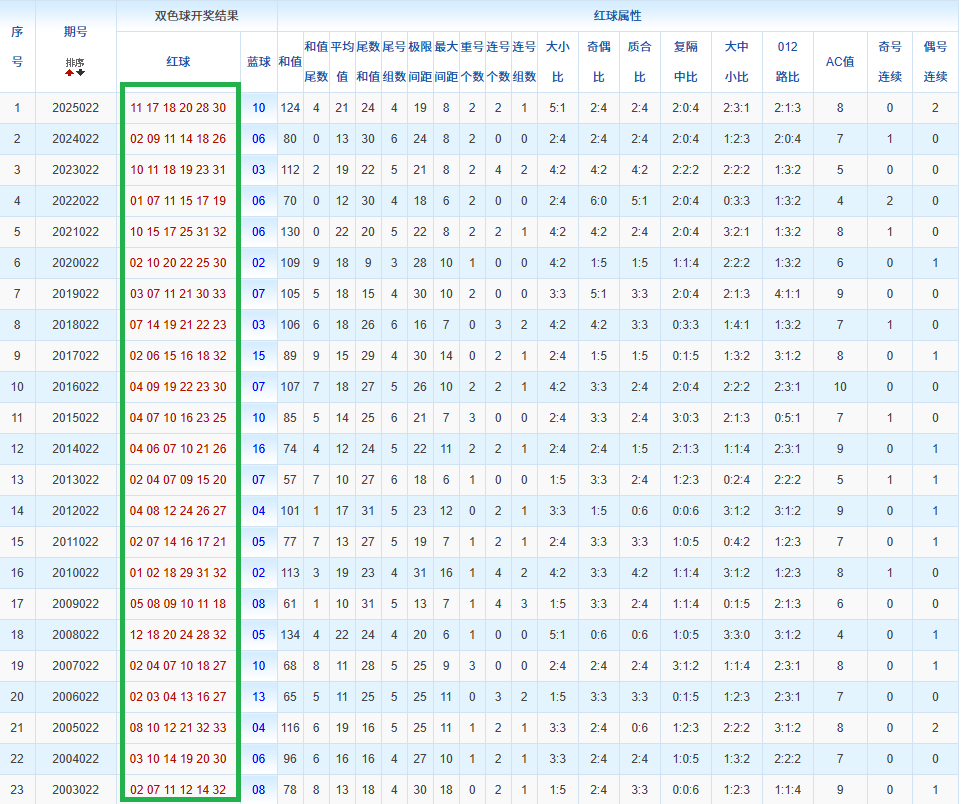The width and height of the screenshot is (962, 804).
Task: Click red balls of issue 2008022
Action: click(x=178, y=635)
